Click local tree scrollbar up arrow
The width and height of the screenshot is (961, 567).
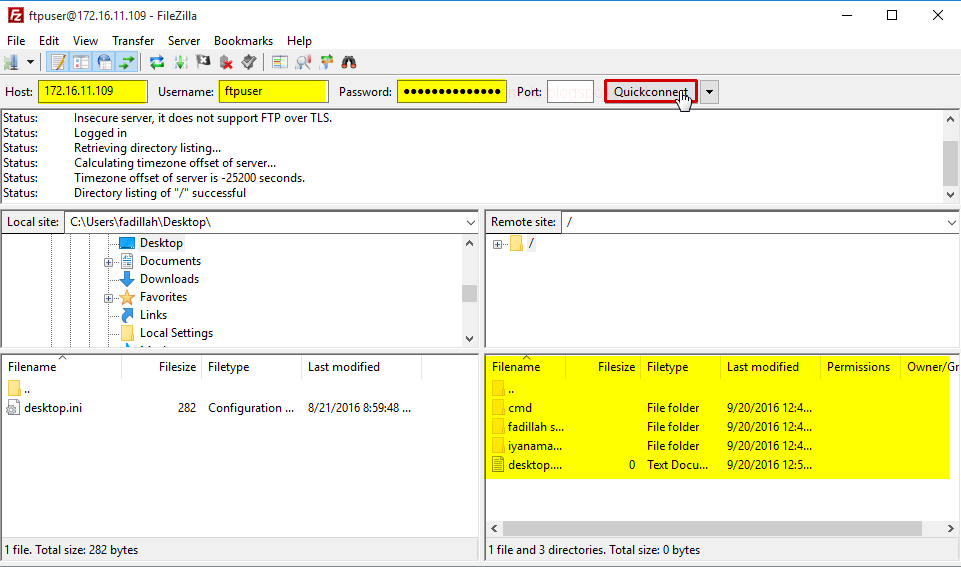click(x=469, y=243)
